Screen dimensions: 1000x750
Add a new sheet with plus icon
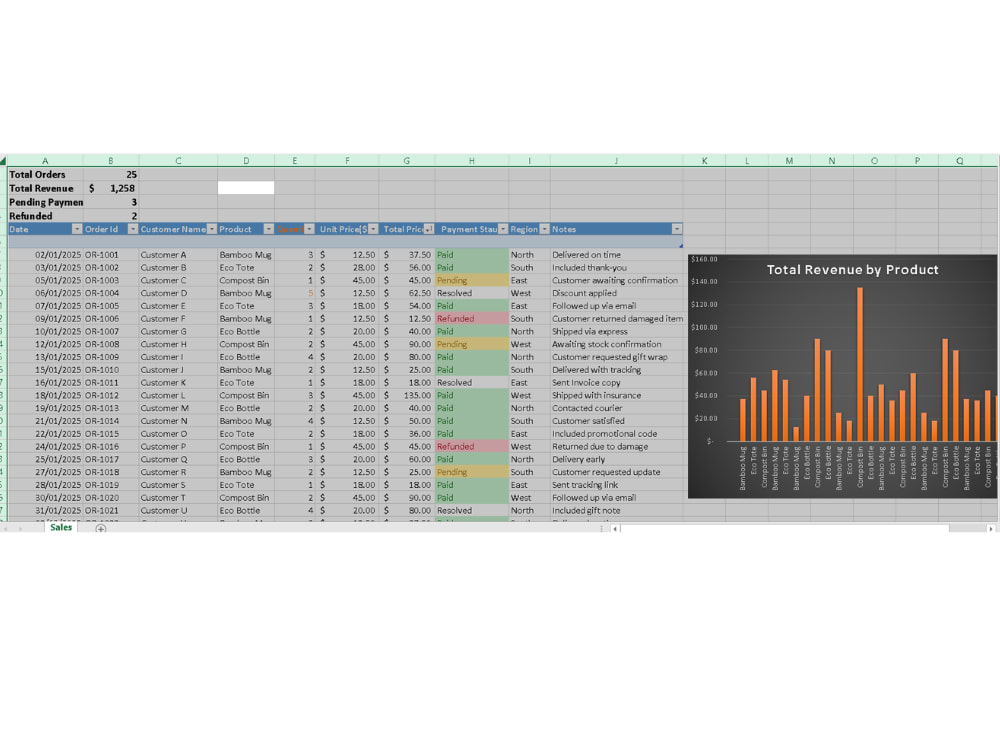click(101, 528)
